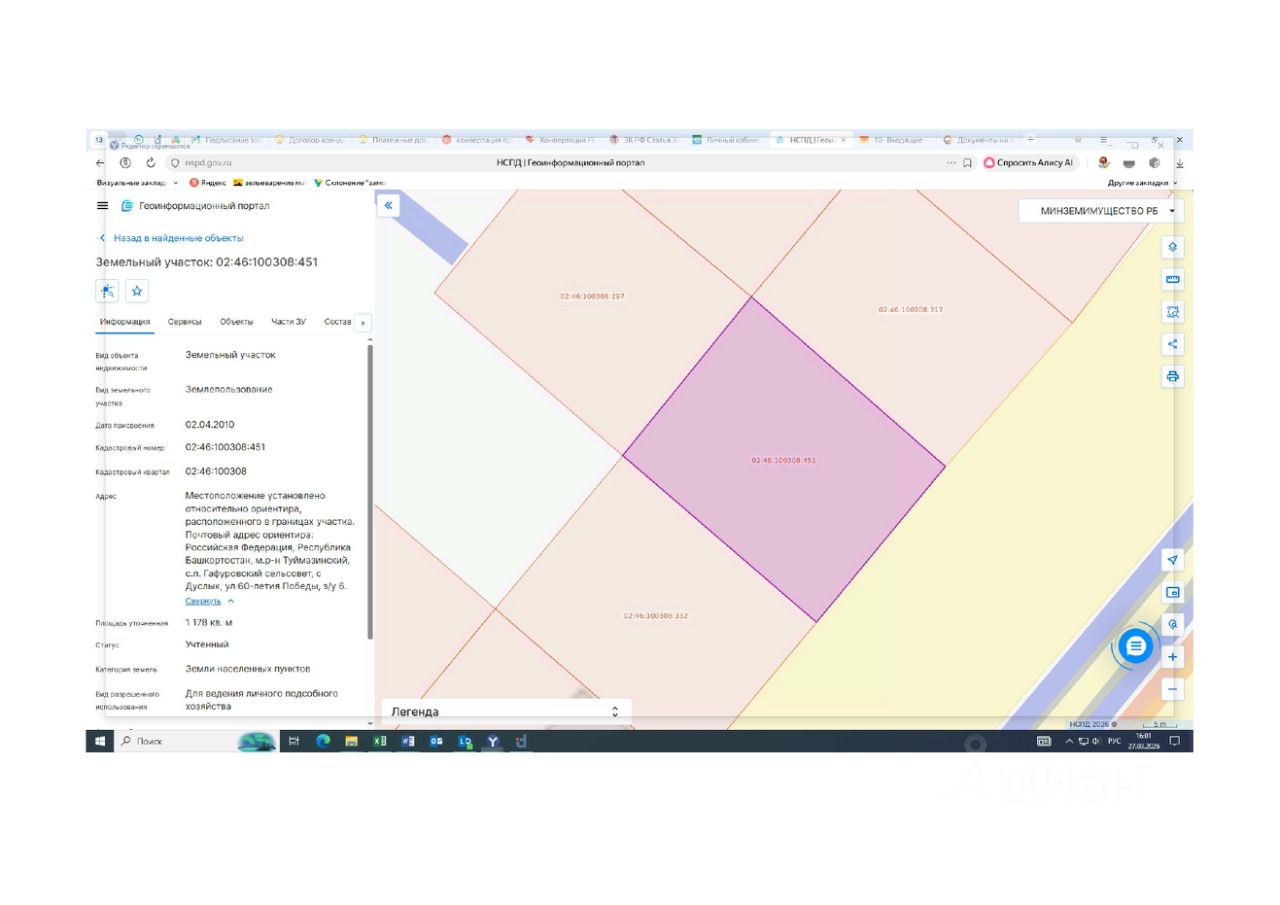Select parcel 02:46:100308:332 on map

pos(655,615)
